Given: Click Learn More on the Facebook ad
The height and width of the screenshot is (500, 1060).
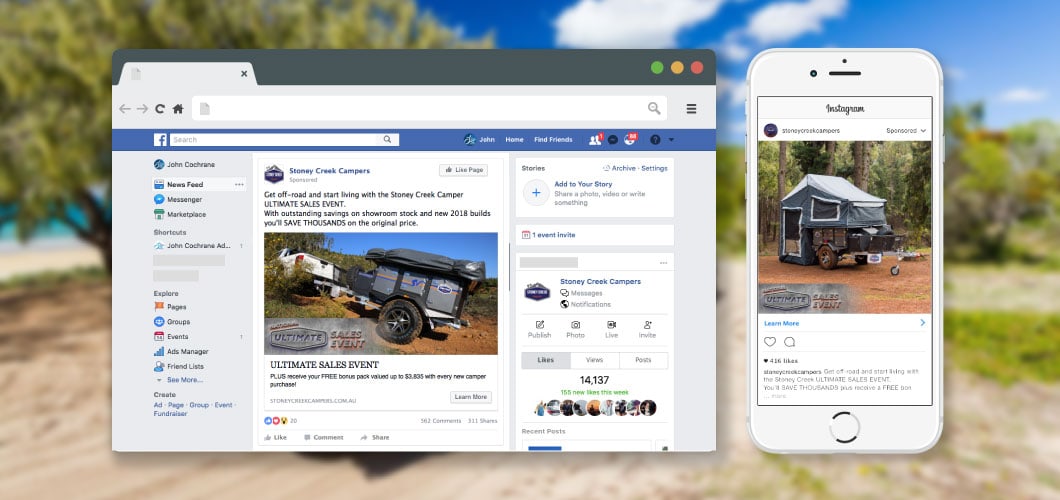Looking at the screenshot, I should click(471, 397).
